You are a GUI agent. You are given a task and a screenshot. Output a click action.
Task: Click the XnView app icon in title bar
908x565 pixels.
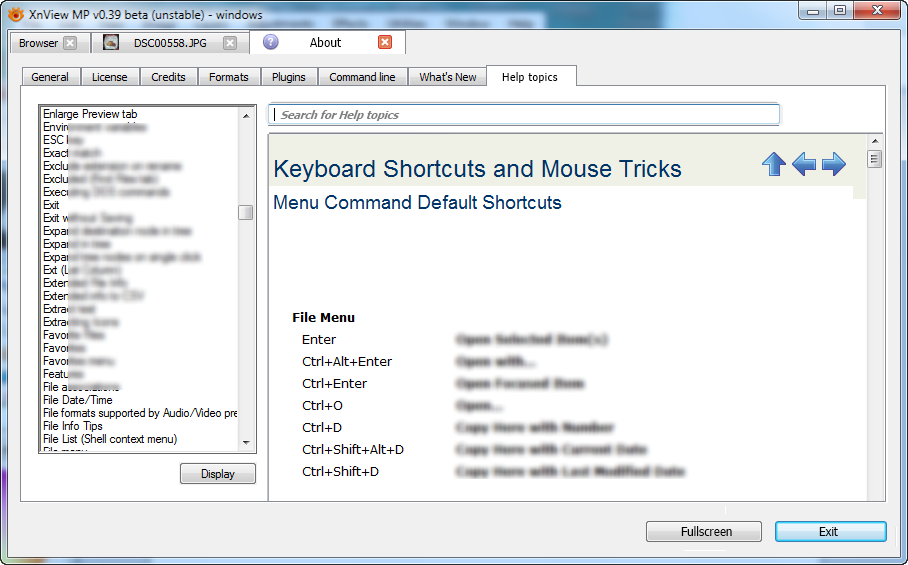16,14
